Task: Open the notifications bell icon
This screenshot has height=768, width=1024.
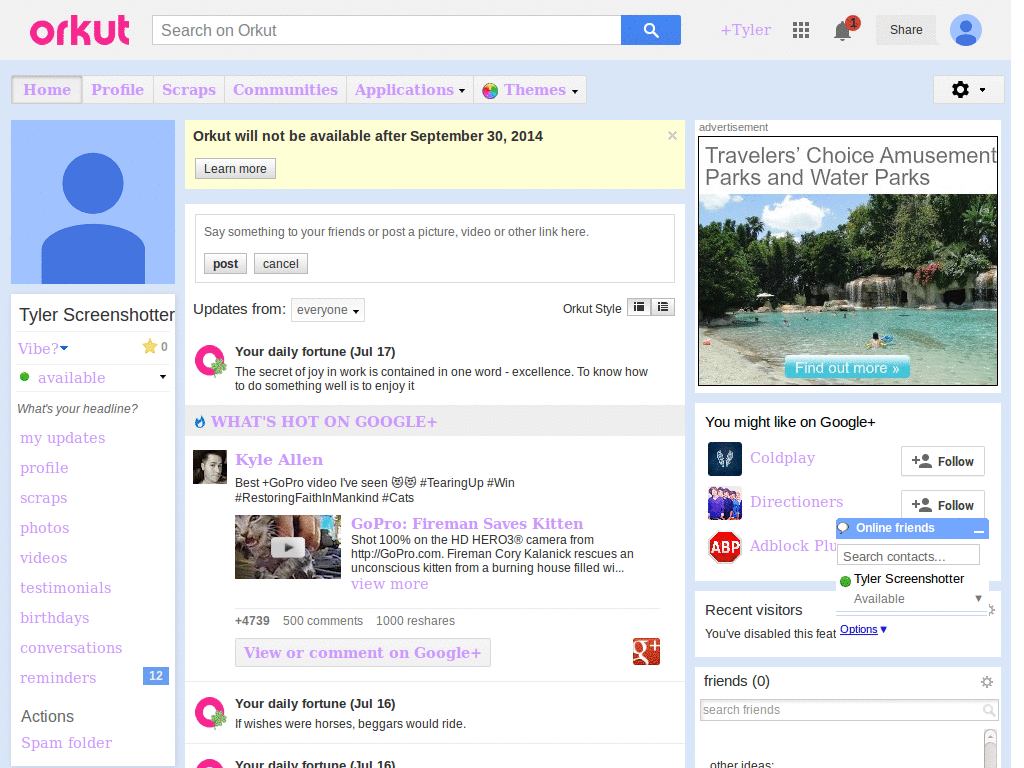Action: click(x=842, y=31)
